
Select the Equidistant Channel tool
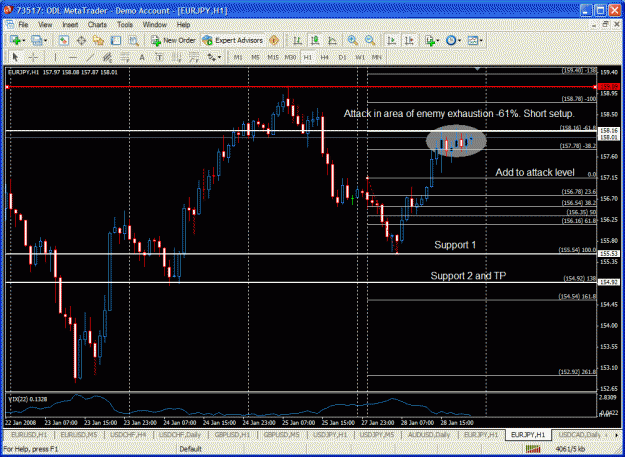coord(107,57)
